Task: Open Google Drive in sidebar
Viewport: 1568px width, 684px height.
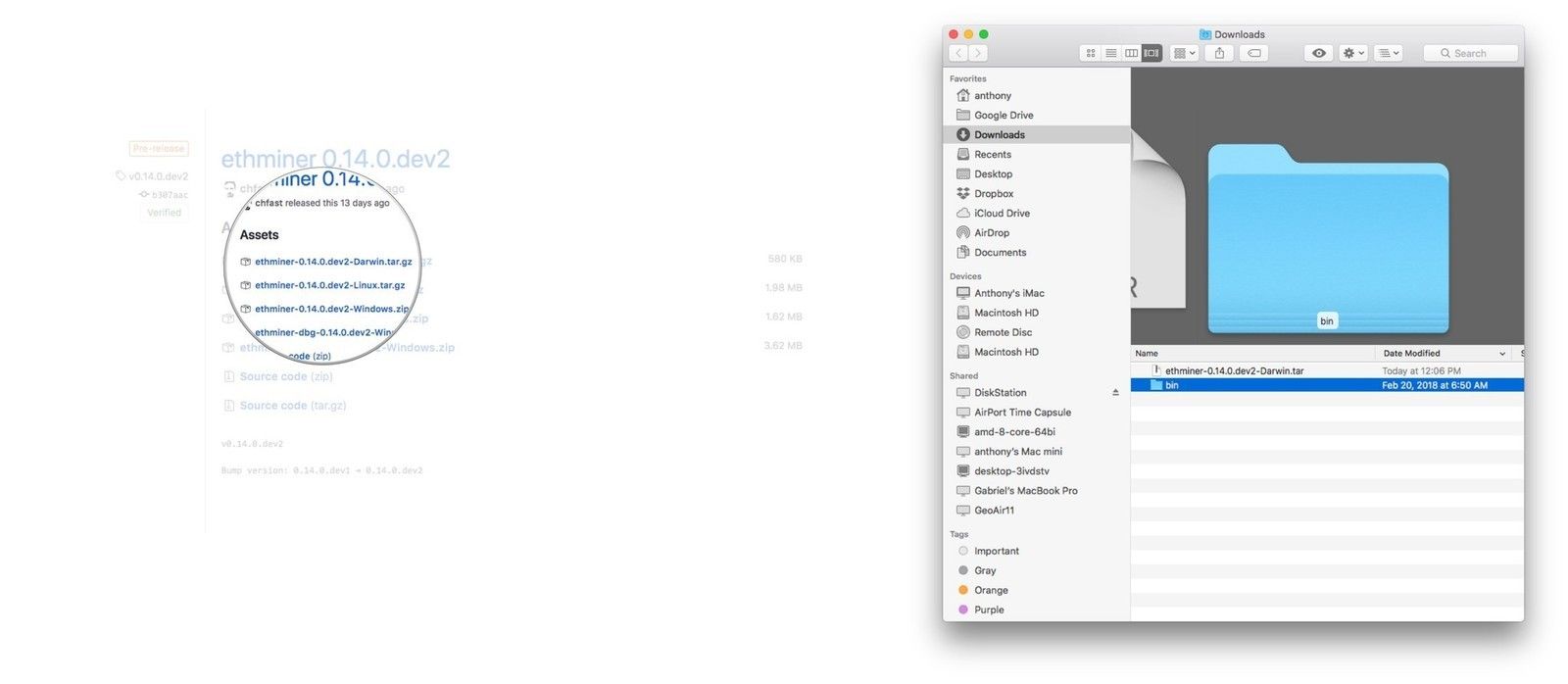Action: click(x=1004, y=116)
